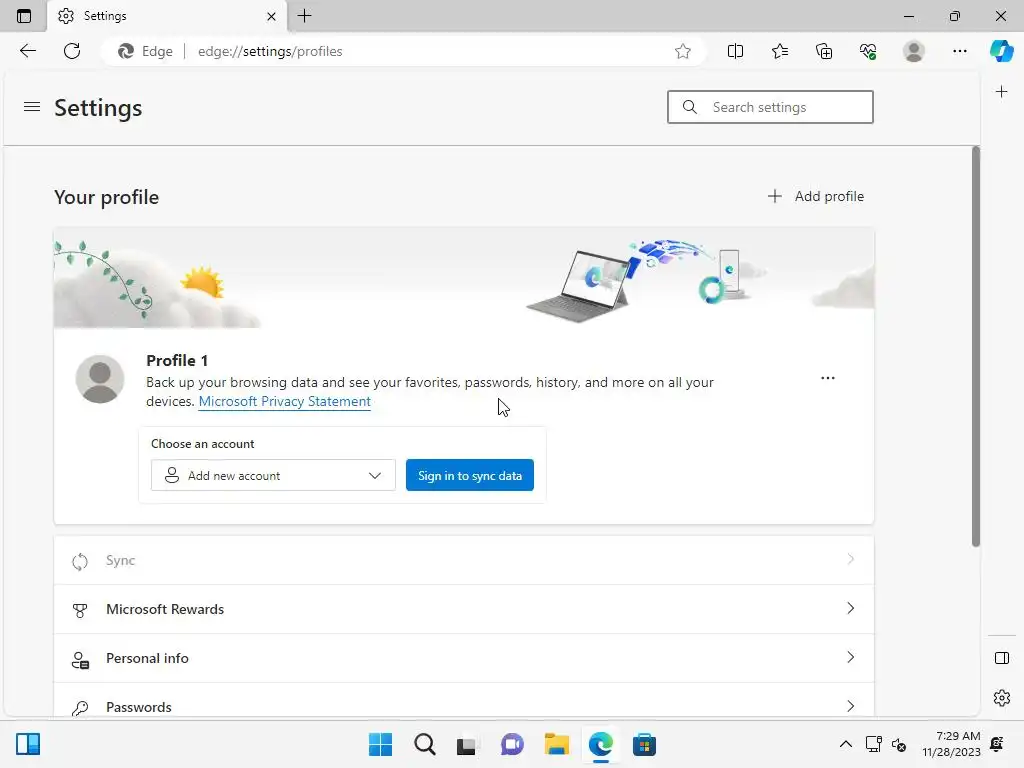Open Browser essentials heart icon
The image size is (1024, 768).
(x=868, y=51)
